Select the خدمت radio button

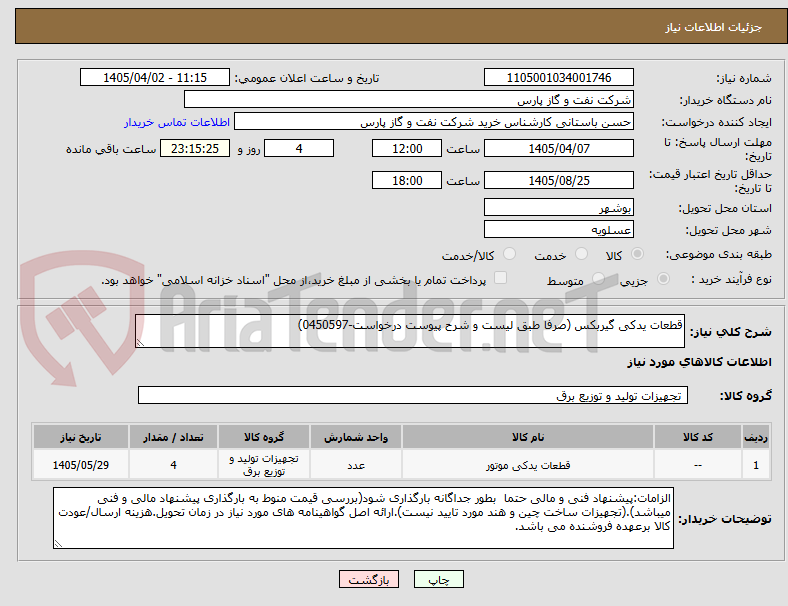[x=581, y=254]
